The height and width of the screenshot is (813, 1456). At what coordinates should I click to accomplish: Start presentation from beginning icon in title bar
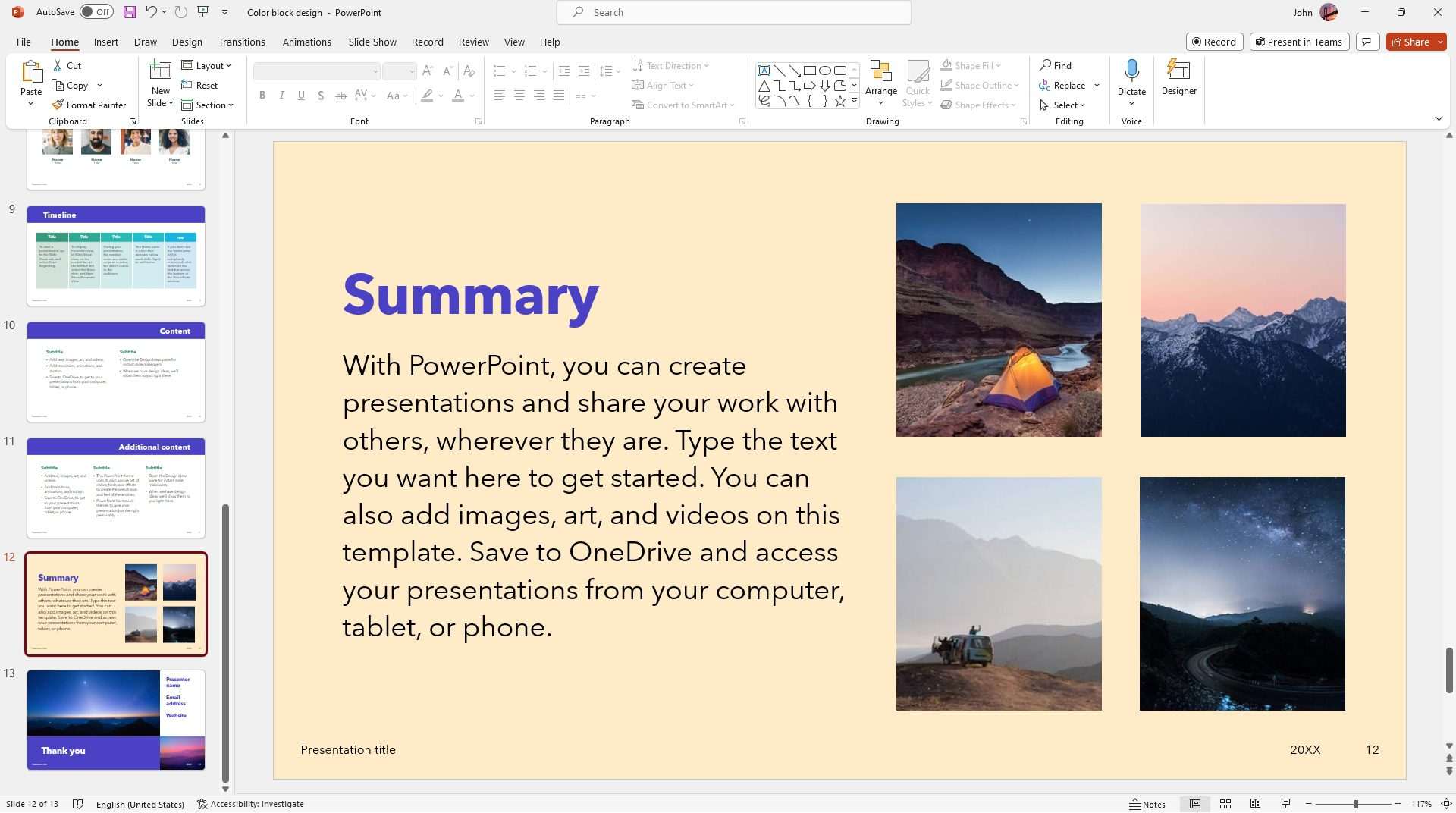(202, 12)
